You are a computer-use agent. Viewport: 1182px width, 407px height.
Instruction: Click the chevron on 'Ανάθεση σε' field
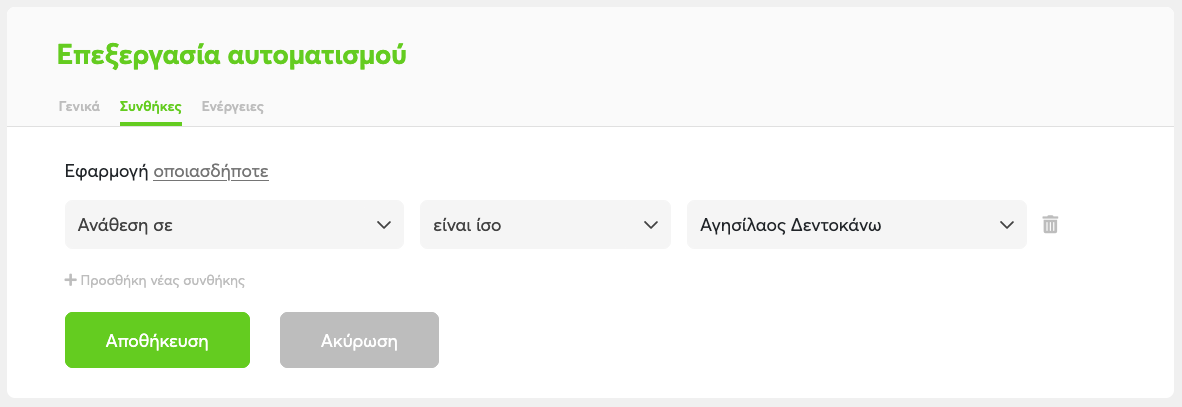pos(383,225)
